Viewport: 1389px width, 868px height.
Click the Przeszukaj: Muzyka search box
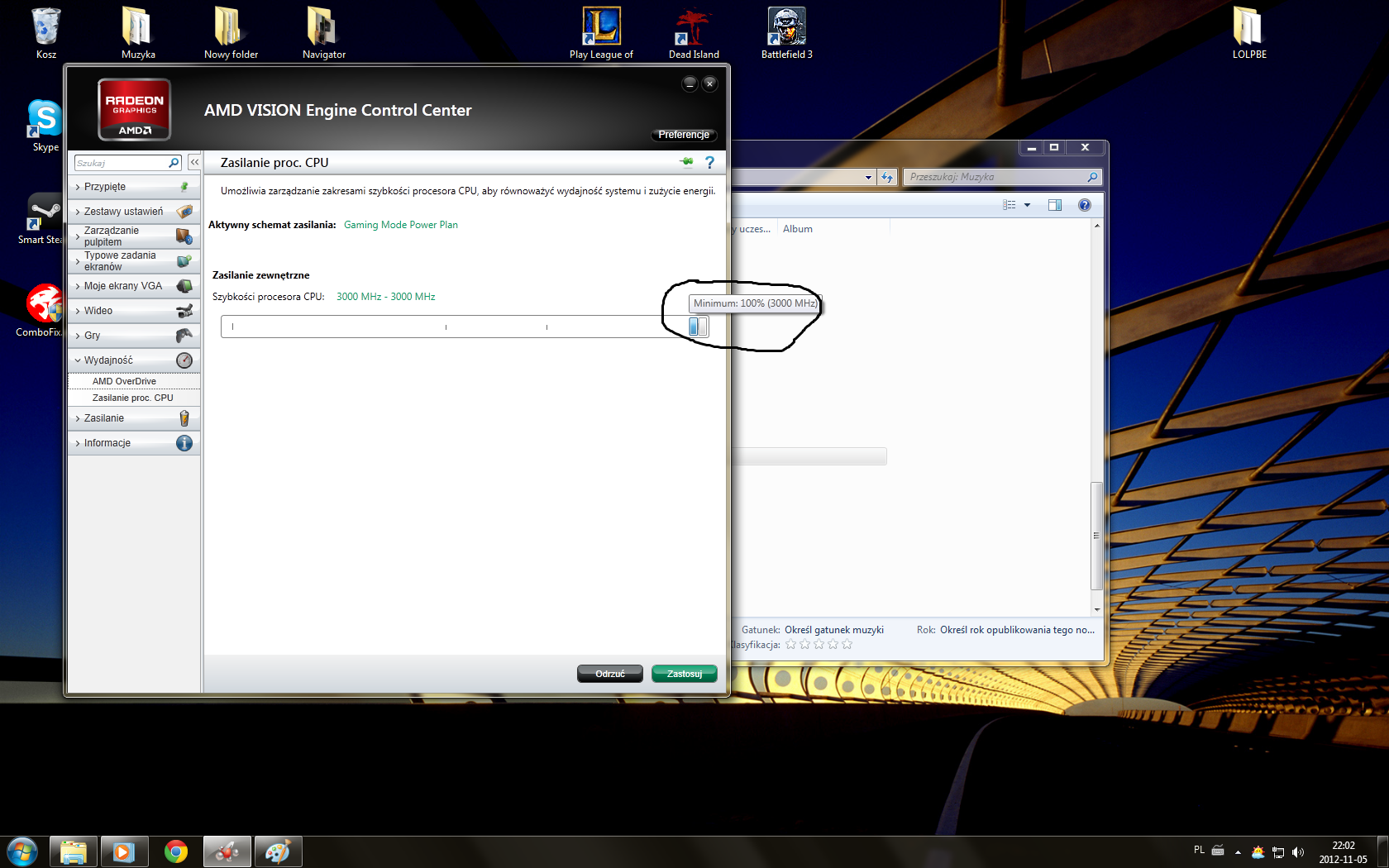1002,177
